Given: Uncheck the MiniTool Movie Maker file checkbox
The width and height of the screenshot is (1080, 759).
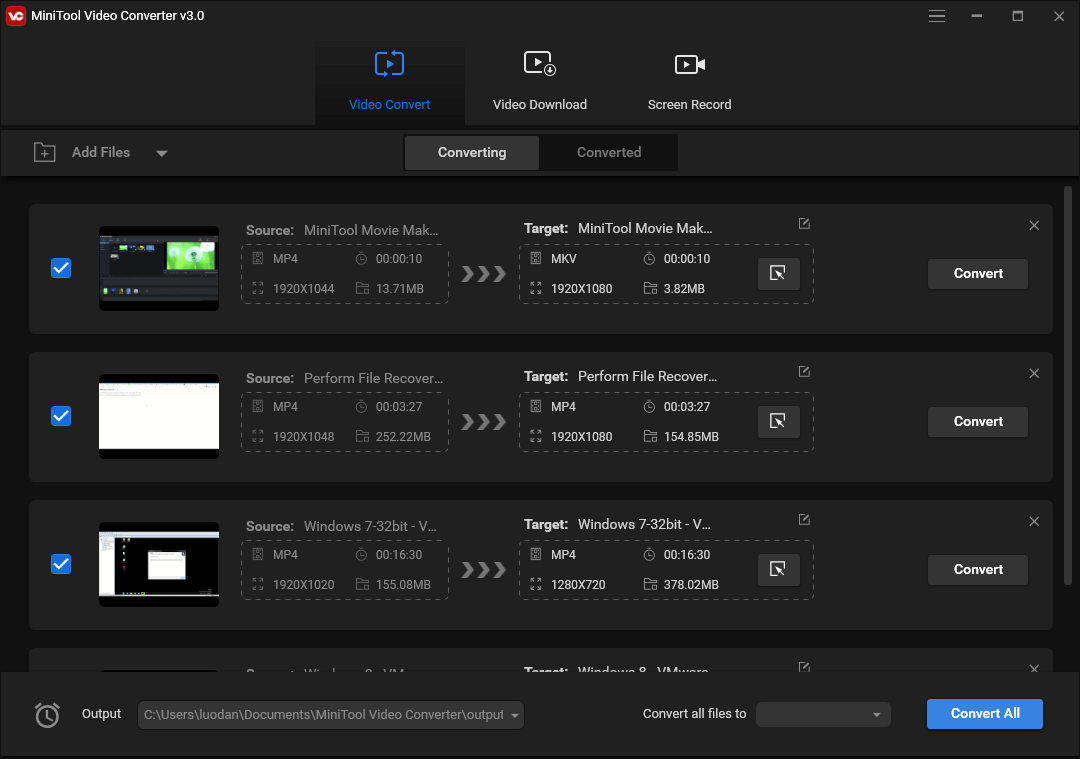Looking at the screenshot, I should (61, 268).
